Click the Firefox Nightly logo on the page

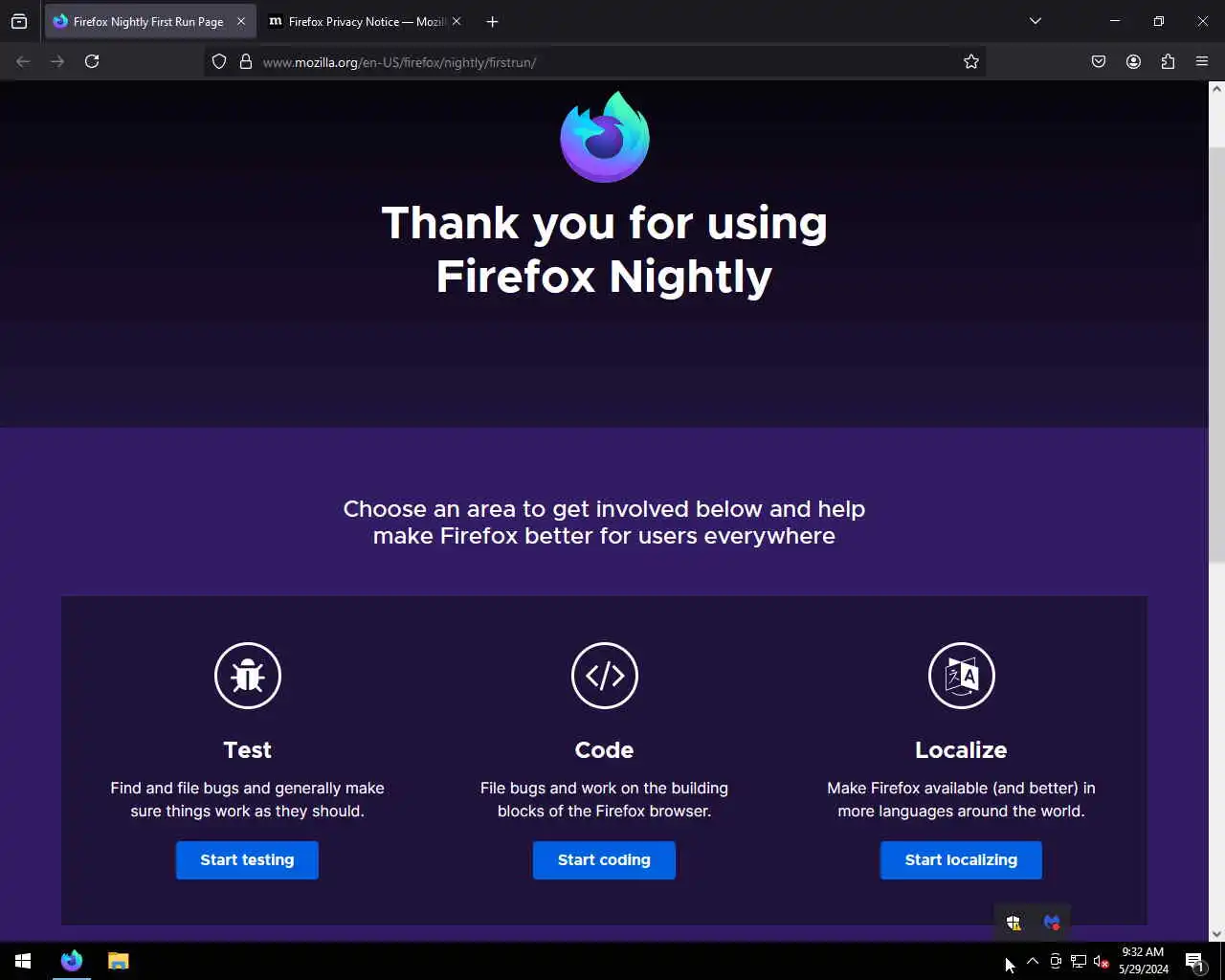[605, 137]
